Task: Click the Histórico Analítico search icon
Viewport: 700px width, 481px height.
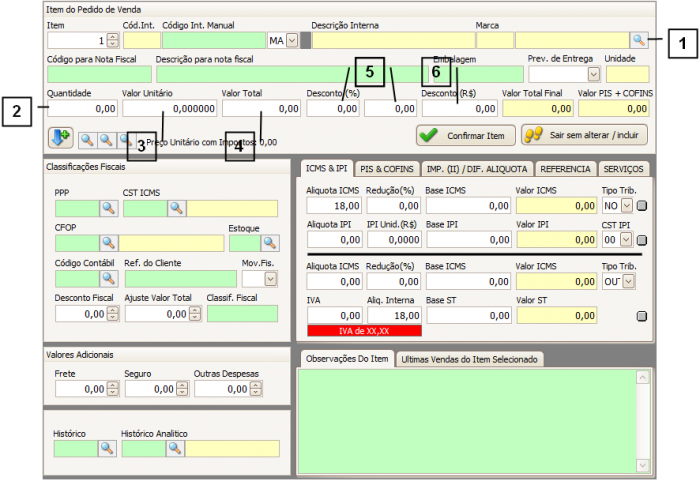Action: tap(176, 449)
